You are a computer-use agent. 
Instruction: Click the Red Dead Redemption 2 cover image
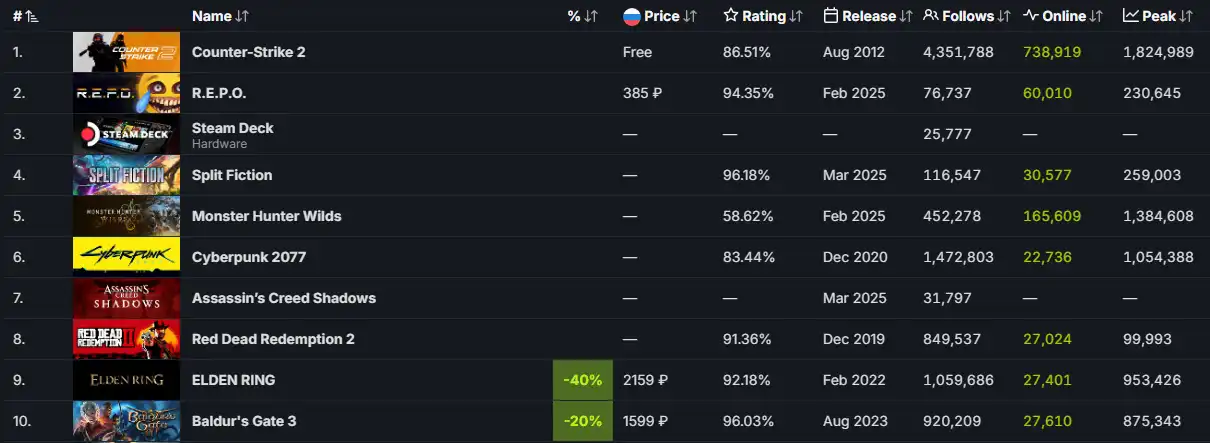pyautogui.click(x=126, y=339)
